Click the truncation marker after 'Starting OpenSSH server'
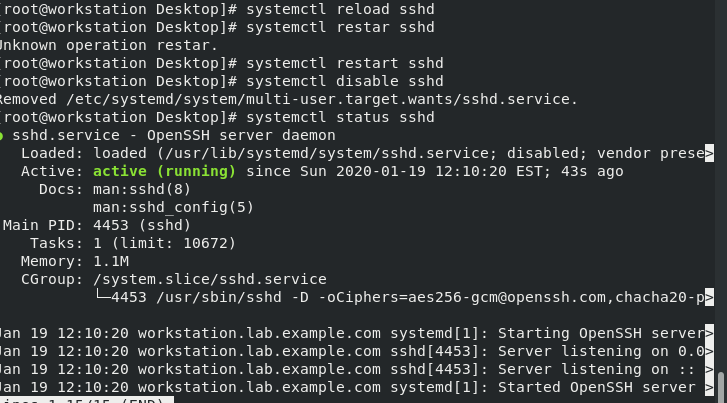Image resolution: width=727 pixels, height=403 pixels. point(709,333)
